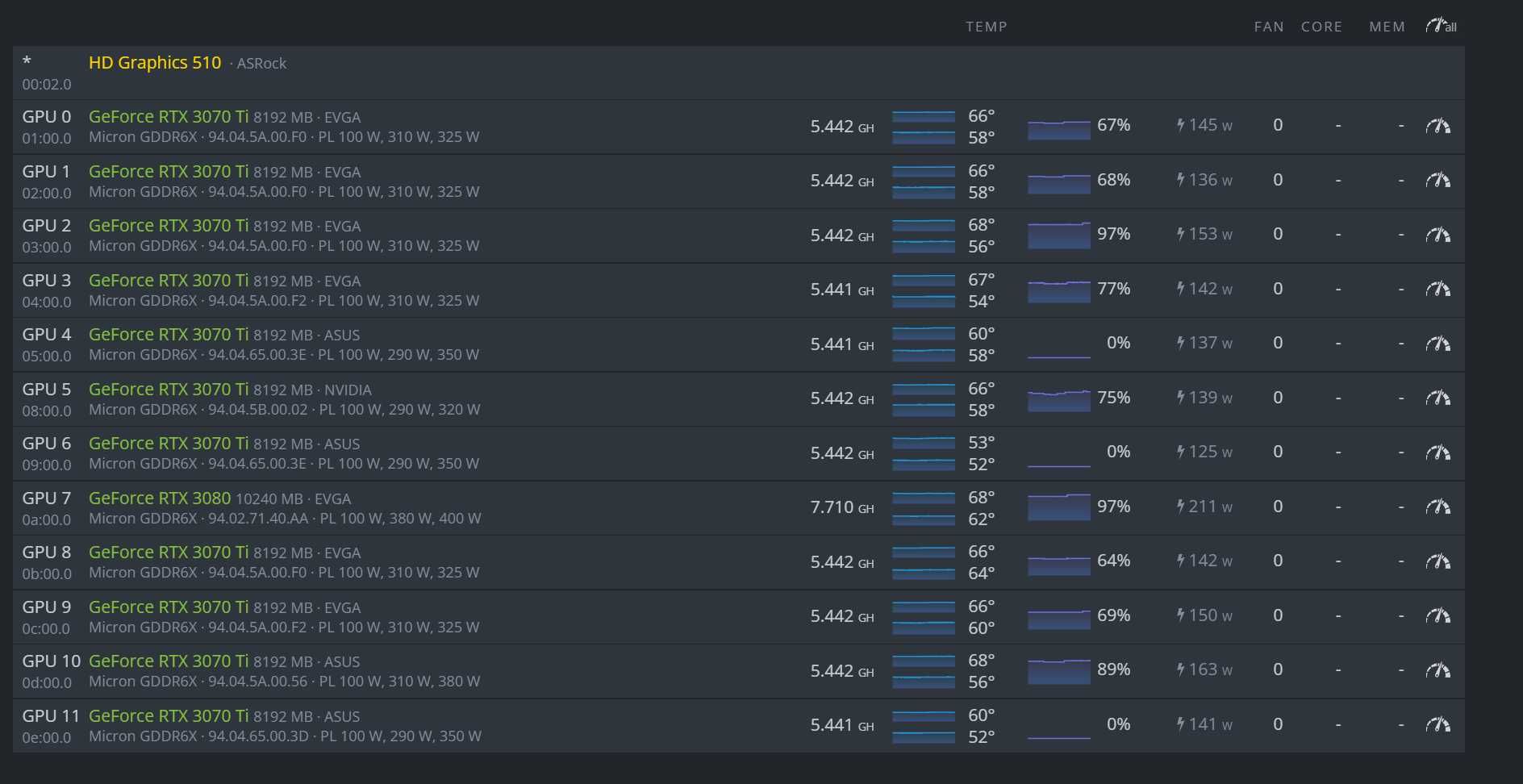This screenshot has height=784, width=1523.
Task: Open the GPU 2 overclock tuning icon
Action: click(x=1437, y=235)
